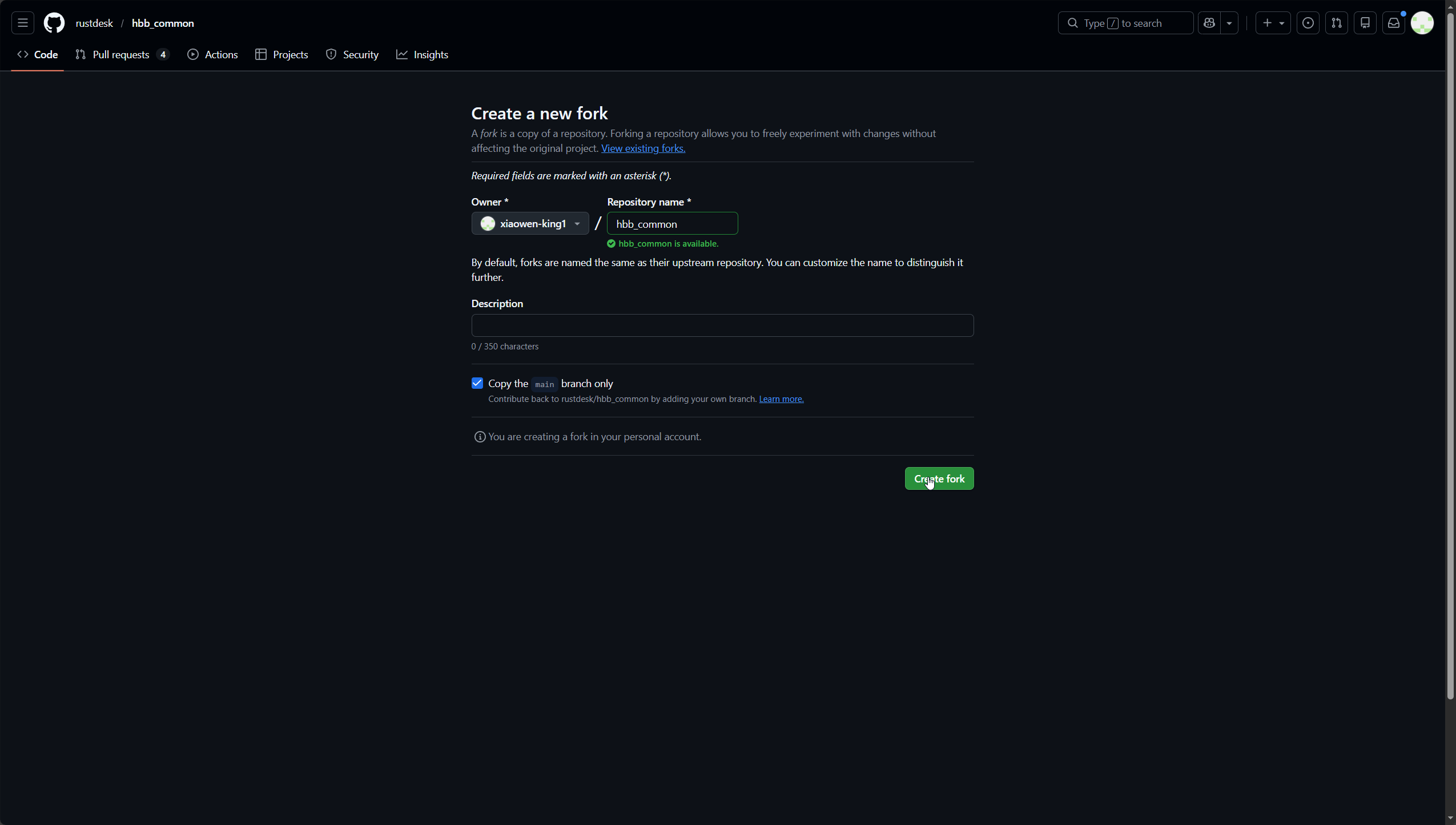1456x825 pixels.
Task: Expand the xiaowen-king1 owner dropdown
Action: tap(530, 223)
